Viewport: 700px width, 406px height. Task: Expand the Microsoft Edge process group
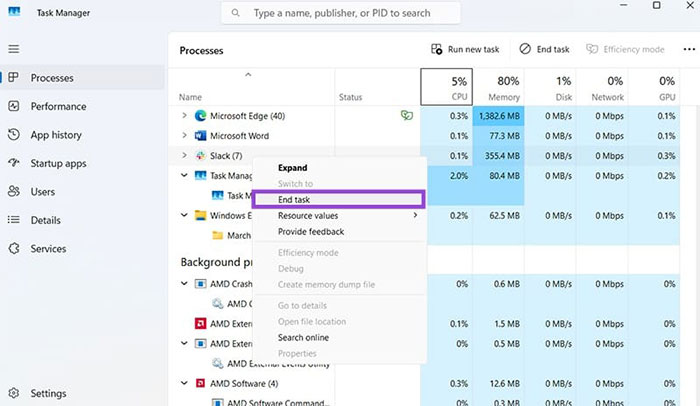(x=184, y=116)
